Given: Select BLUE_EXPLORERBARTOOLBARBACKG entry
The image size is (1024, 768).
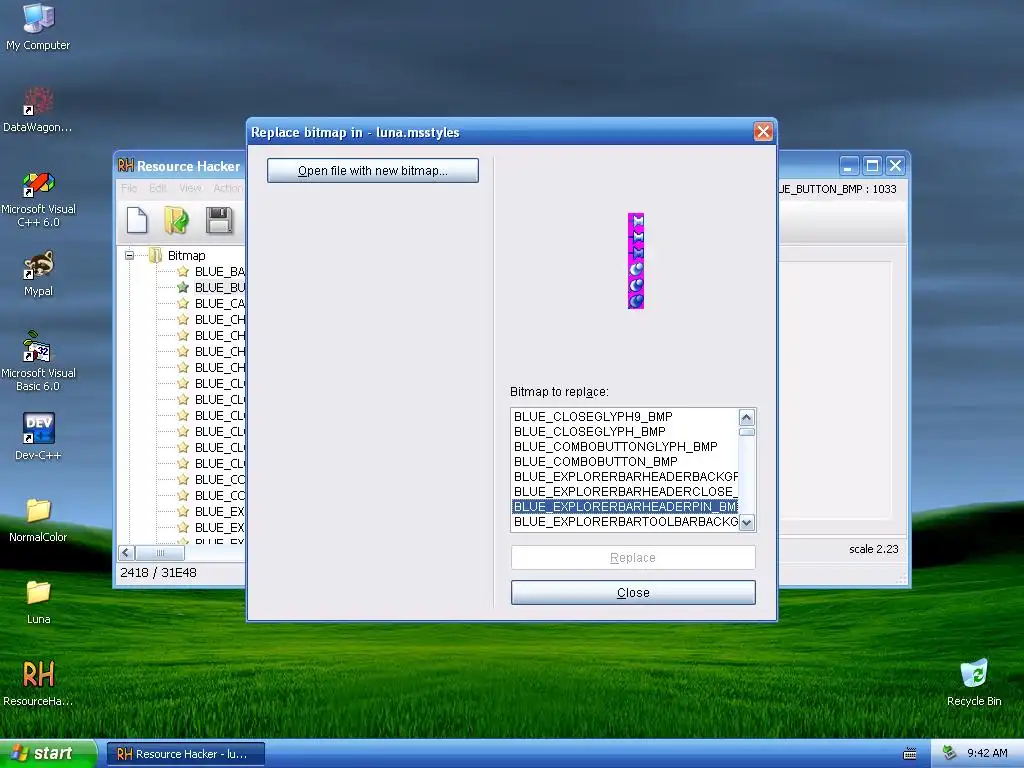Looking at the screenshot, I should 625,522.
